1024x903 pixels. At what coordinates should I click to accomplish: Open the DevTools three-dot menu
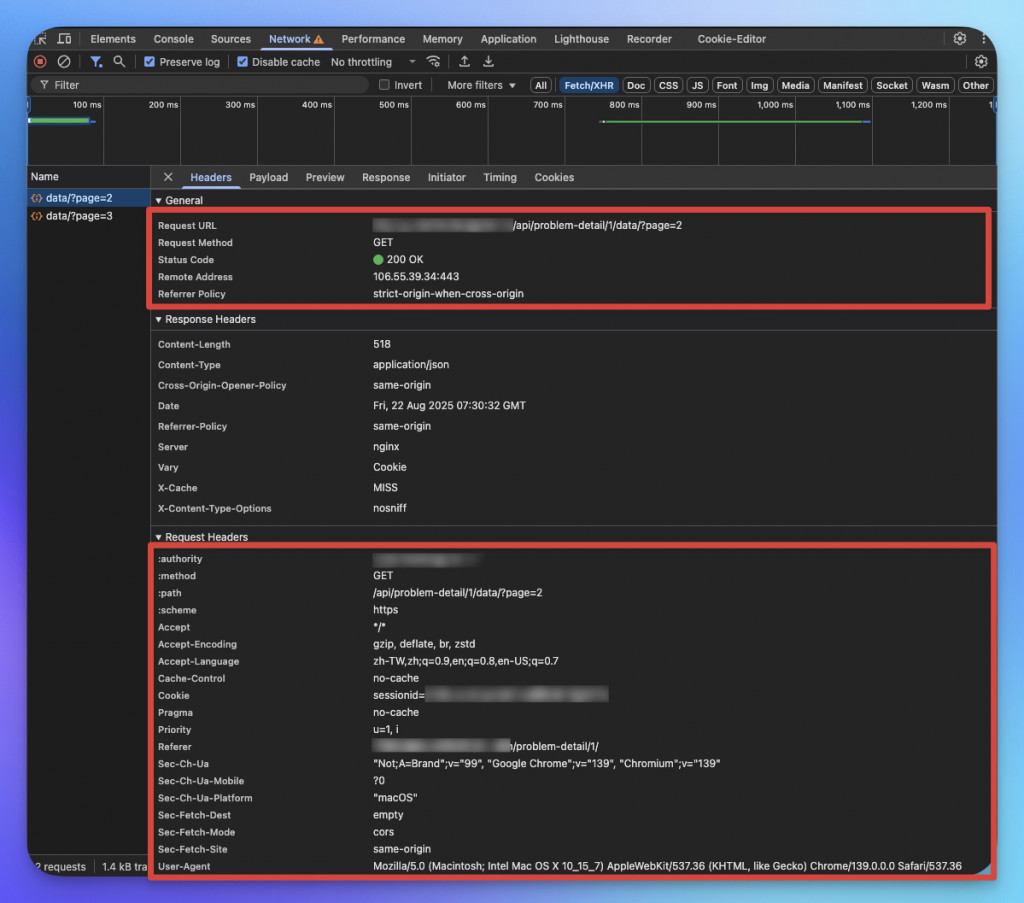(984, 39)
